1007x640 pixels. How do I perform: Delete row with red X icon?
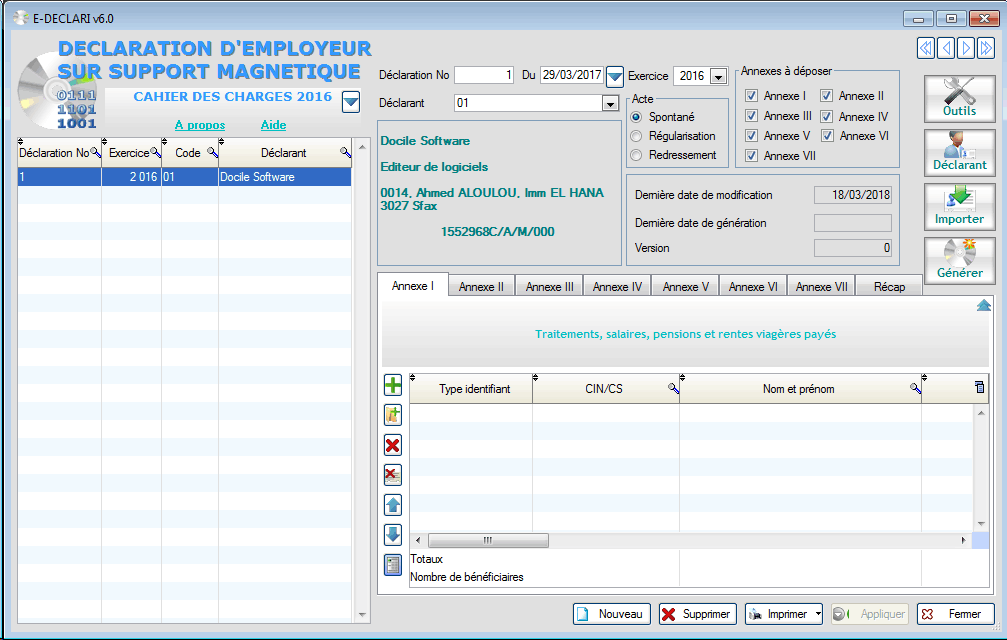point(392,445)
